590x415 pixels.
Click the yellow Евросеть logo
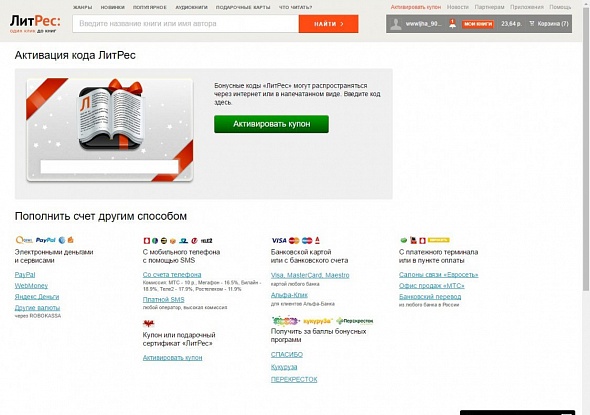[438, 240]
